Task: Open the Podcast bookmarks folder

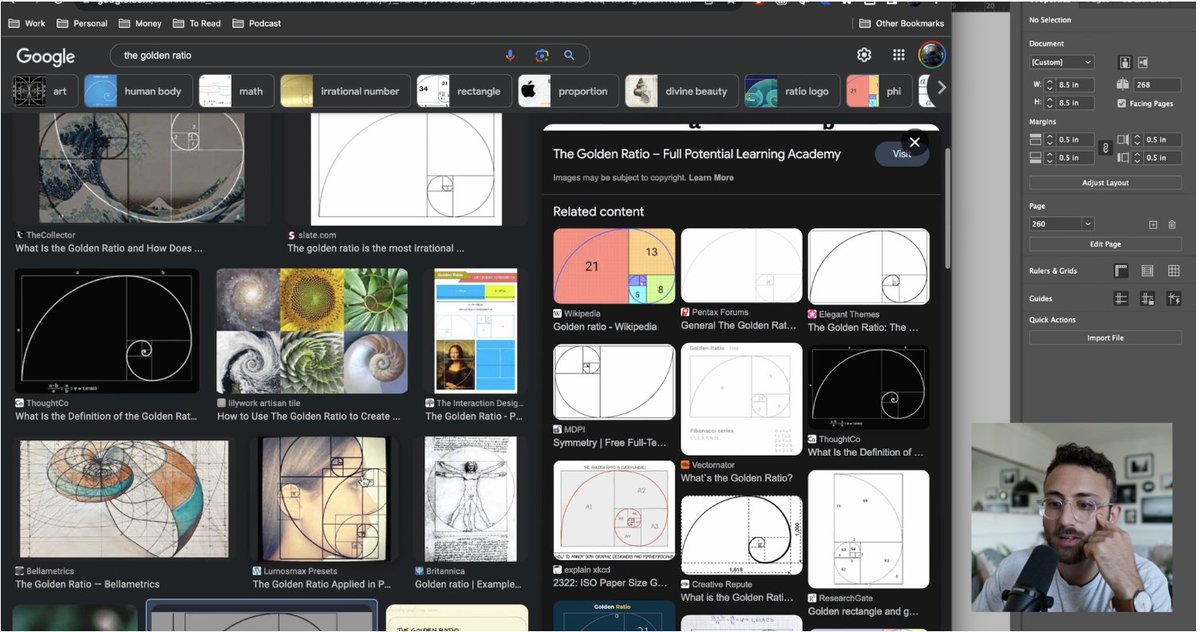Action: [257, 23]
